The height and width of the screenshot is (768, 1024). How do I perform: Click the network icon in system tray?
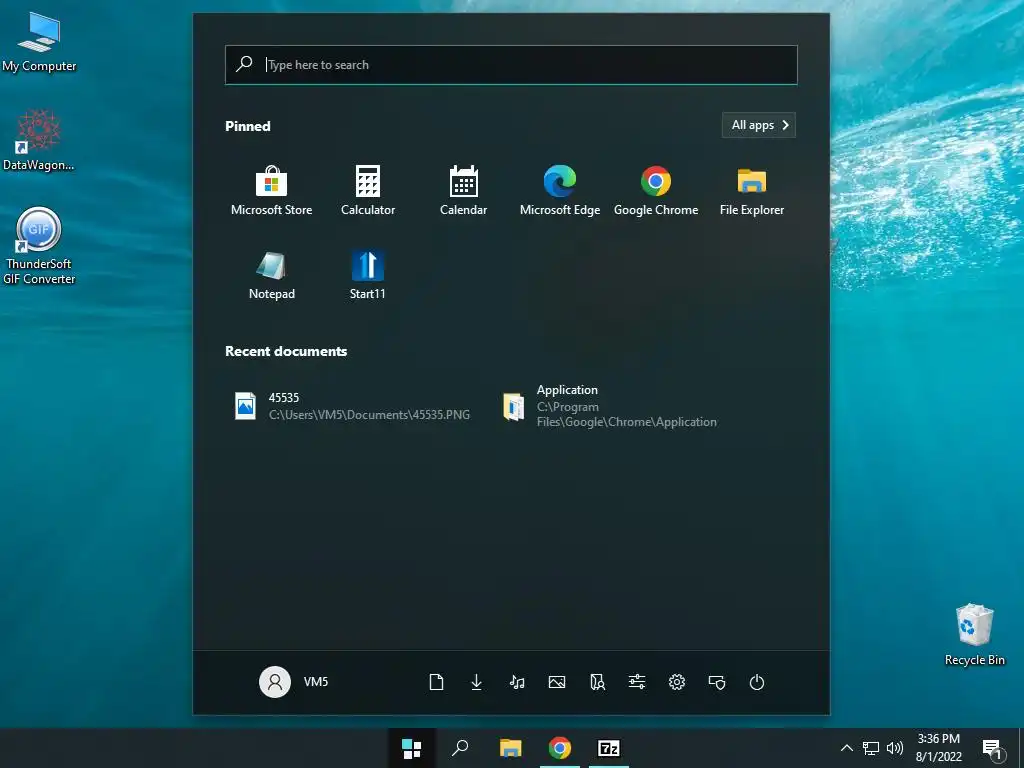coord(871,748)
